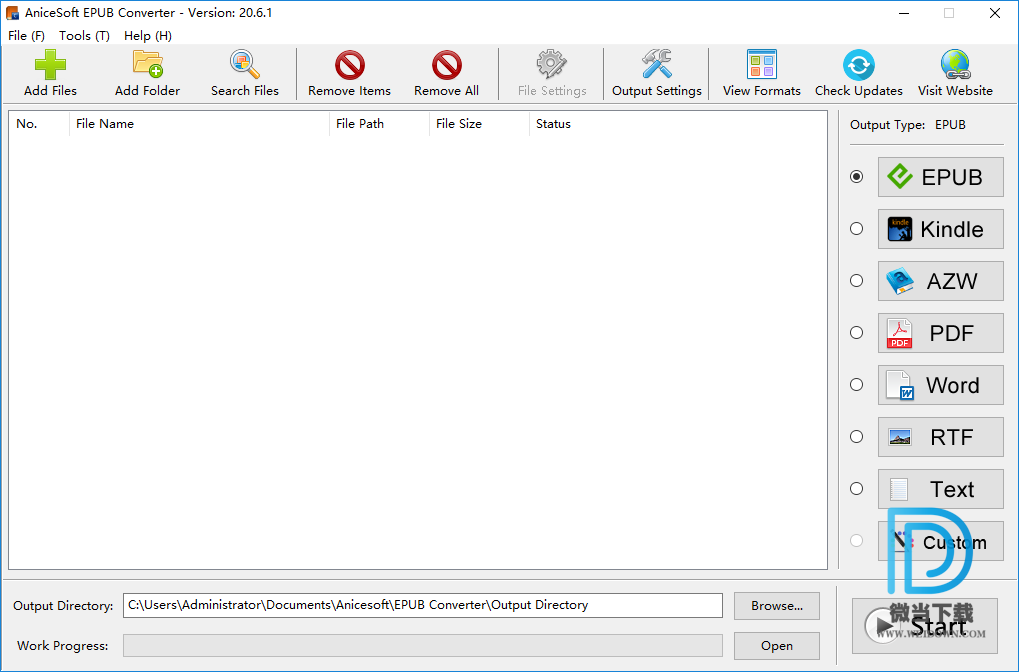
Task: Open the Tools (T) menu
Action: (x=84, y=35)
